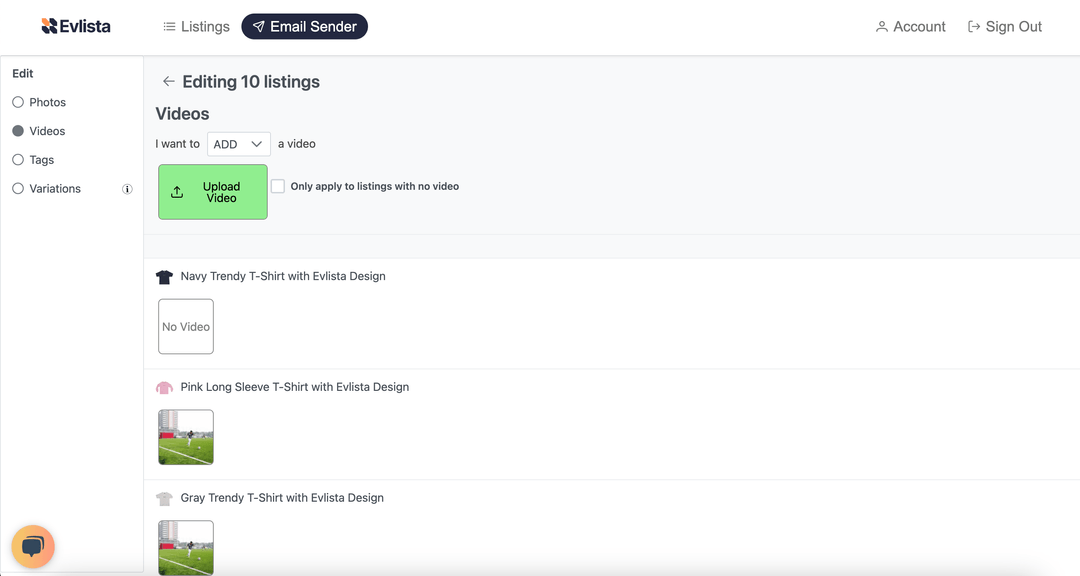This screenshot has height=576, width=1080.
Task: Open the chat support widget
Action: 33,546
